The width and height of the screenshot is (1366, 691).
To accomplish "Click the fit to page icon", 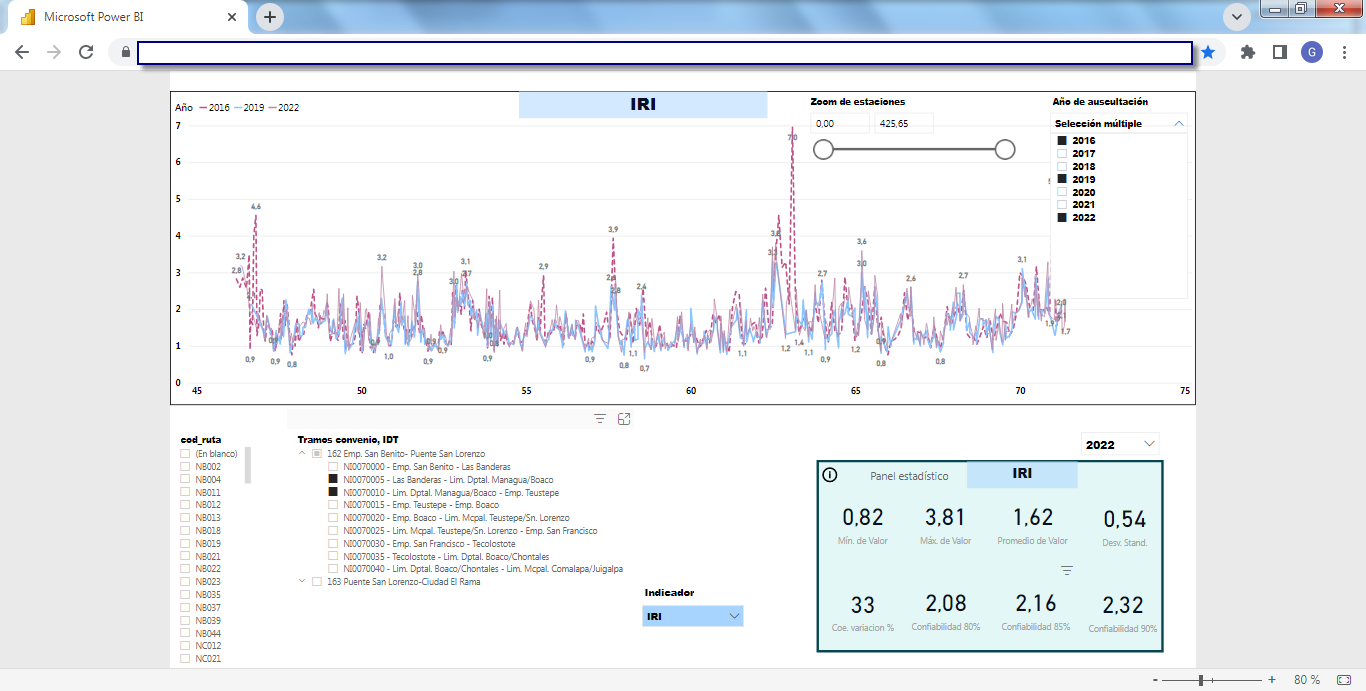I will point(1343,680).
